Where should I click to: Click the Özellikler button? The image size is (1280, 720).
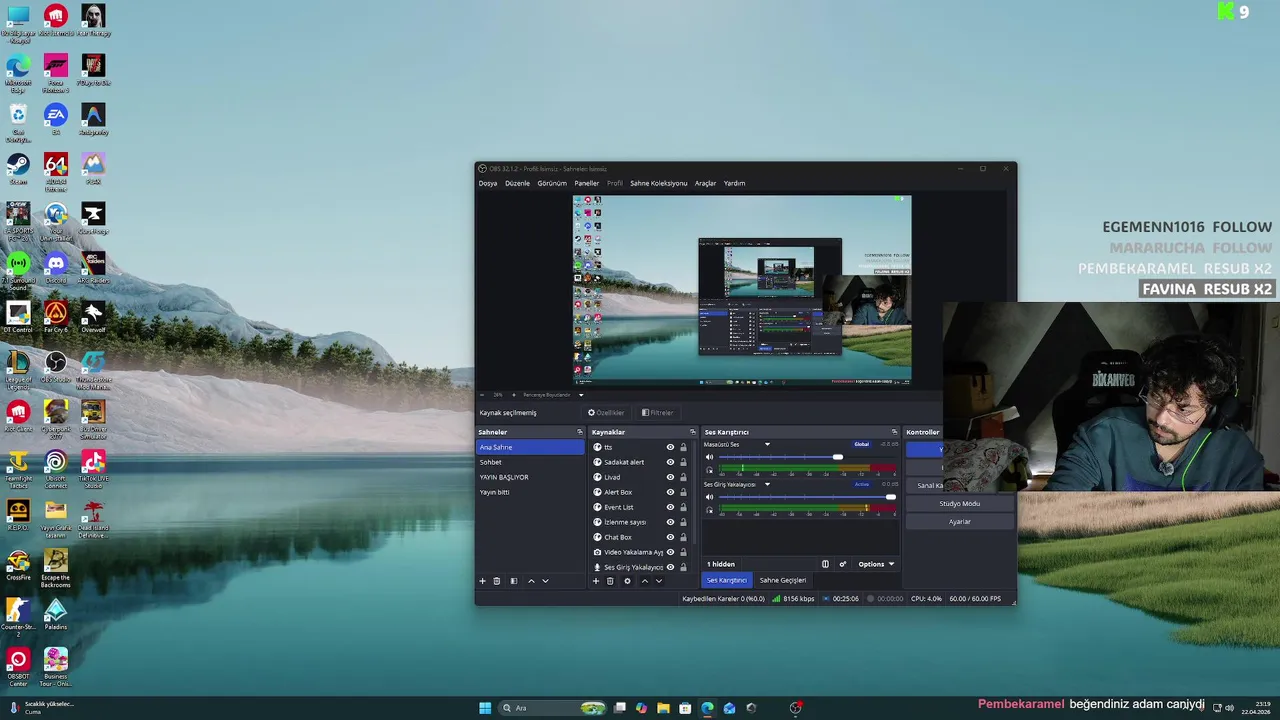point(606,412)
